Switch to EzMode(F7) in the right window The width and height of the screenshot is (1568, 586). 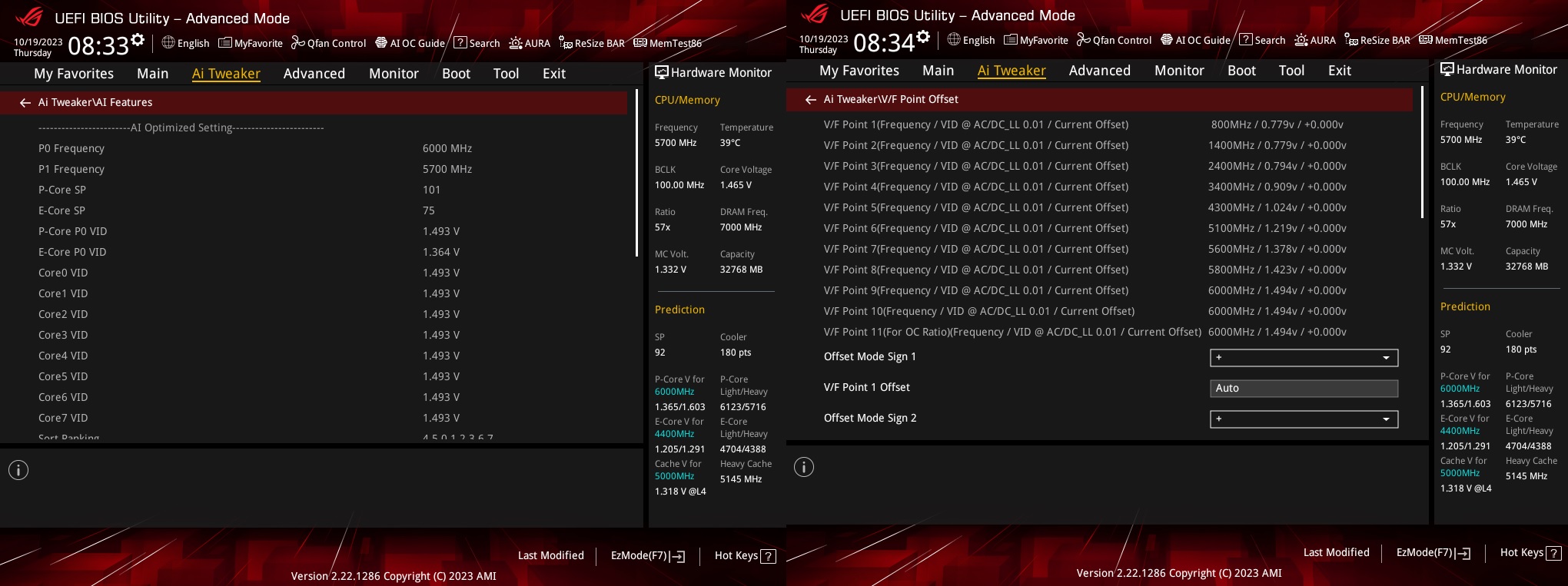[x=1433, y=552]
